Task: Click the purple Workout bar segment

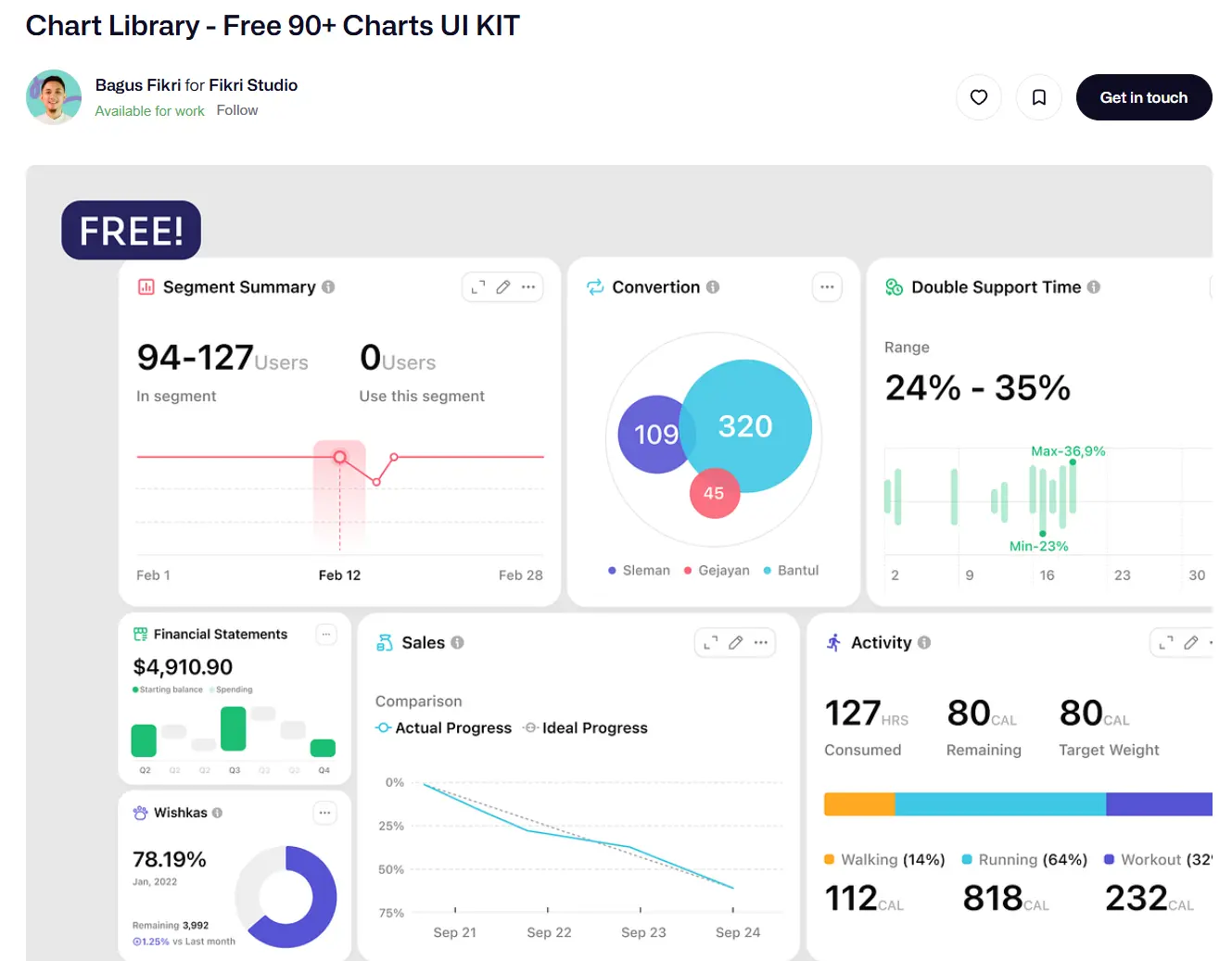Action: tap(1159, 804)
